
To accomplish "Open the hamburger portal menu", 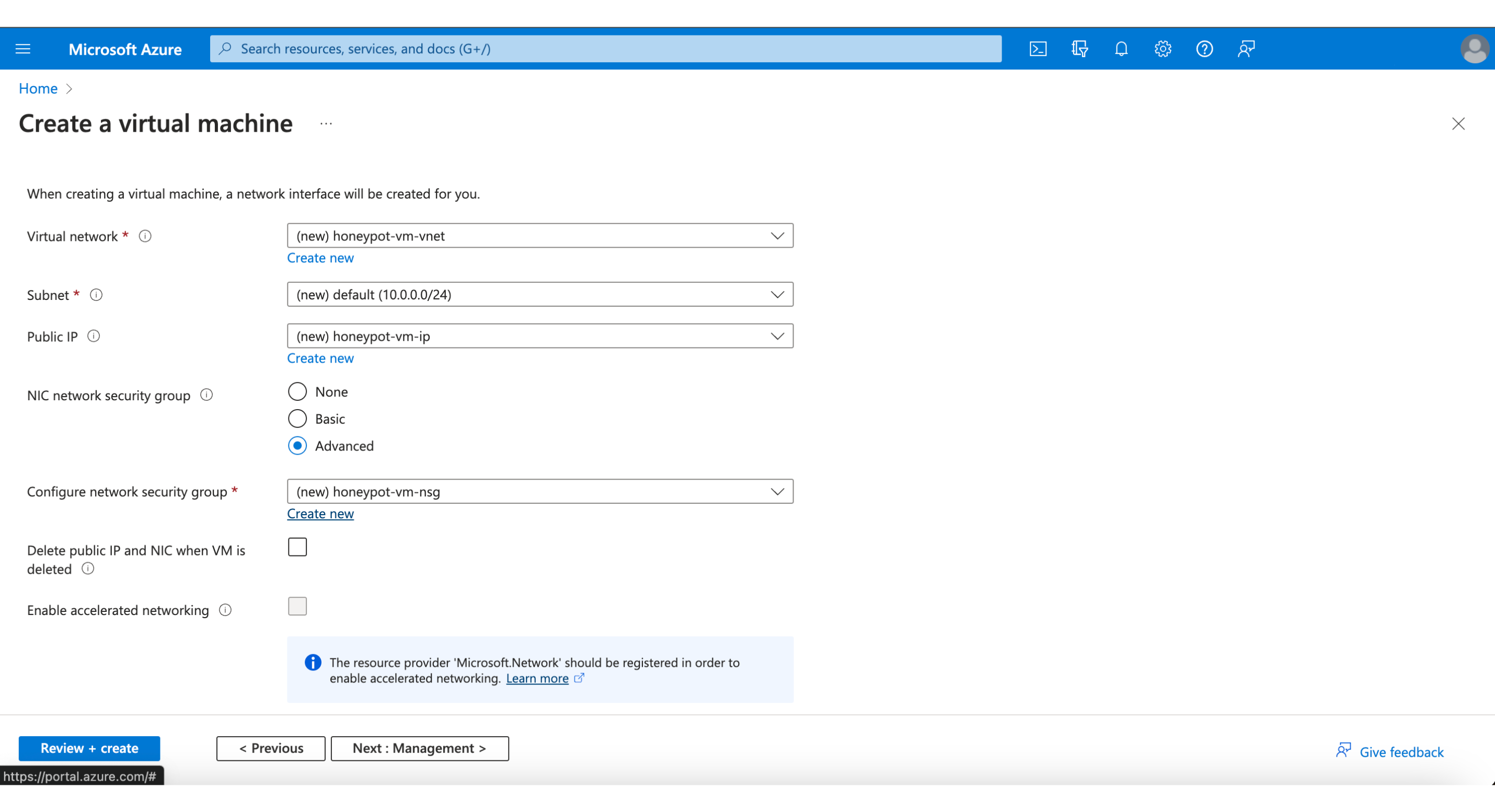I will pyautogui.click(x=23, y=49).
